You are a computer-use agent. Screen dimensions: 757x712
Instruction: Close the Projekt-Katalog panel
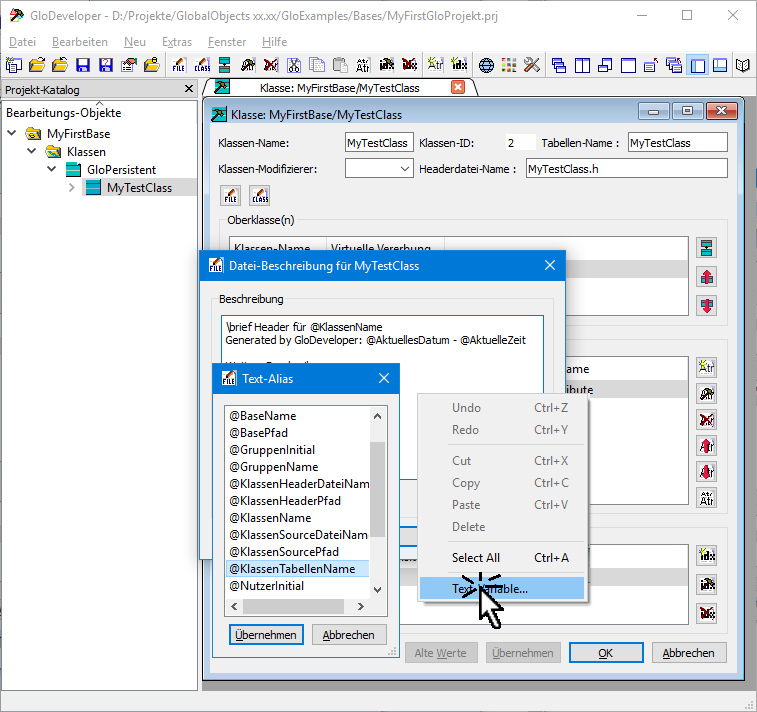pos(189,89)
